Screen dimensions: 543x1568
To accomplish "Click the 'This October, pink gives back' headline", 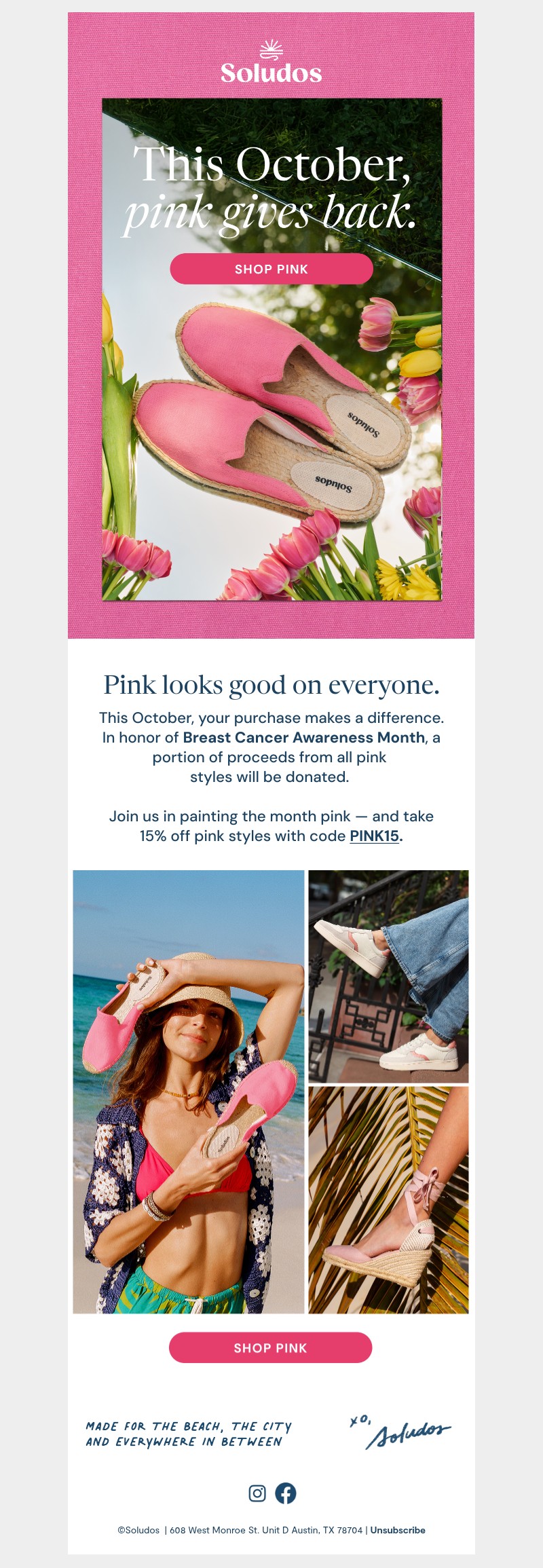I will coord(271,188).
